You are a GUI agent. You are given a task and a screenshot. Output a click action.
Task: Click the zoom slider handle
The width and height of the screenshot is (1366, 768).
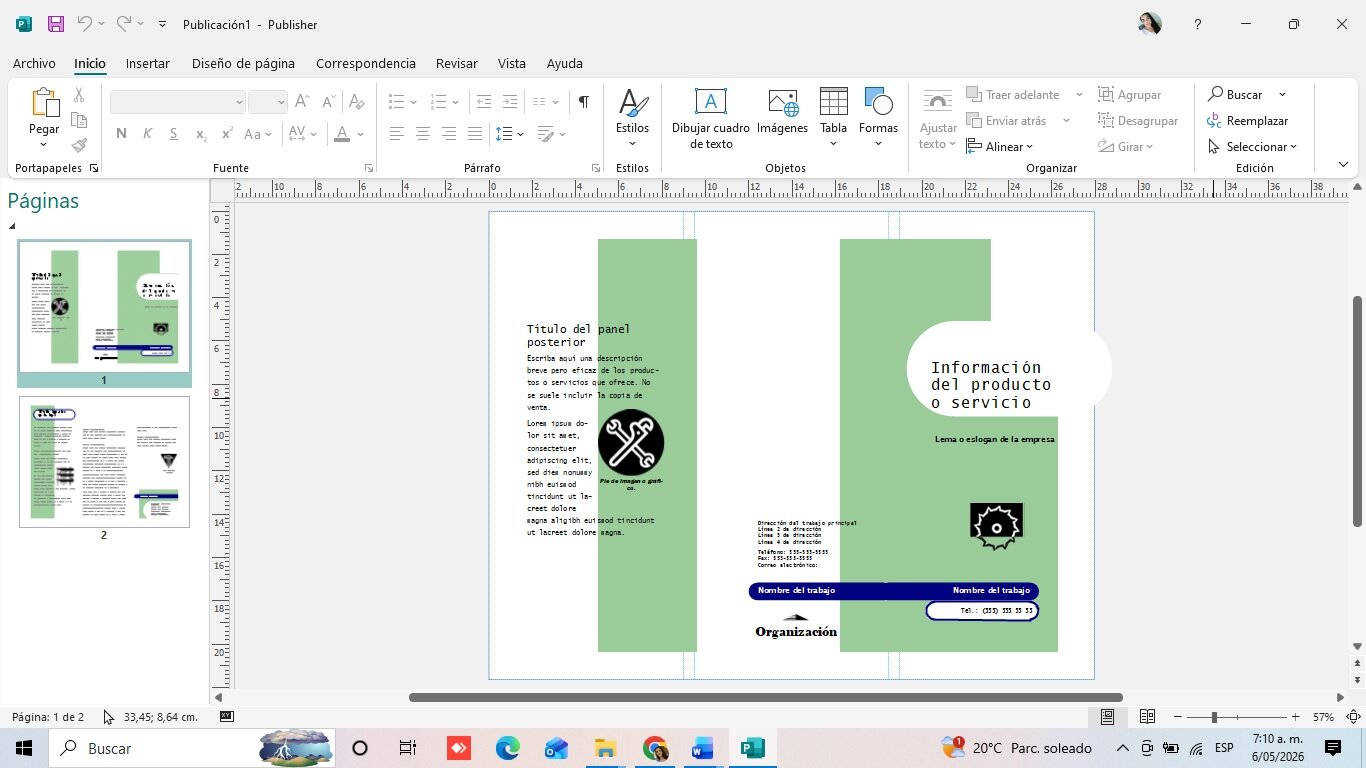pos(1214,717)
